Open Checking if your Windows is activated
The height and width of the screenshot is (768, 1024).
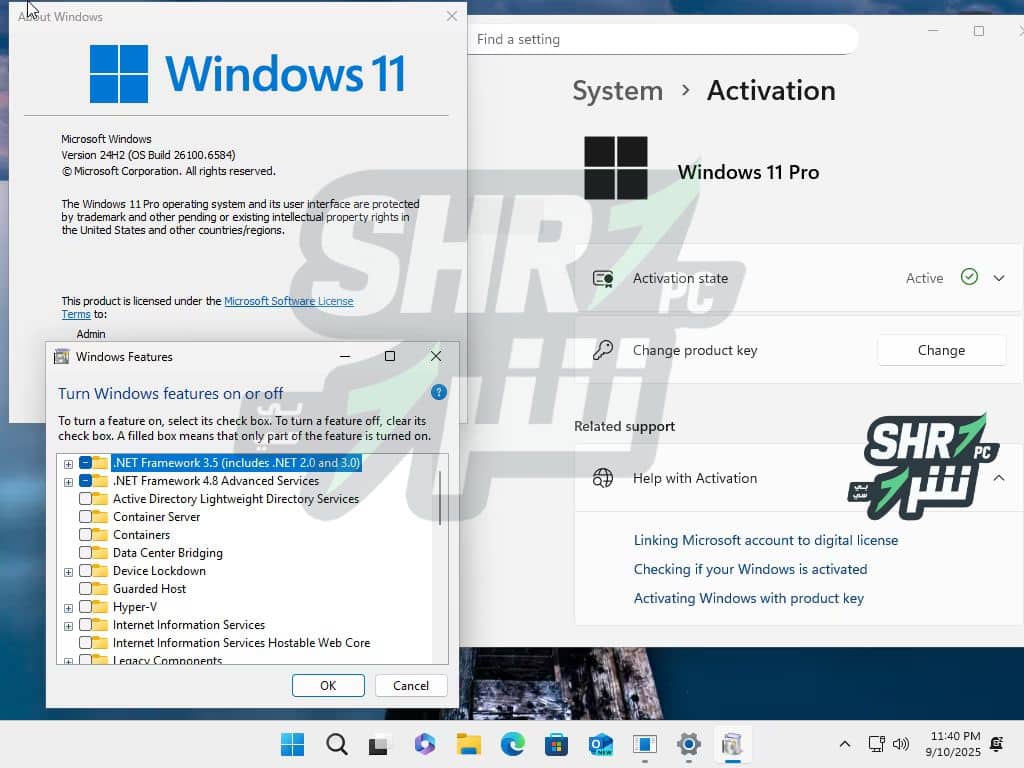(x=750, y=569)
